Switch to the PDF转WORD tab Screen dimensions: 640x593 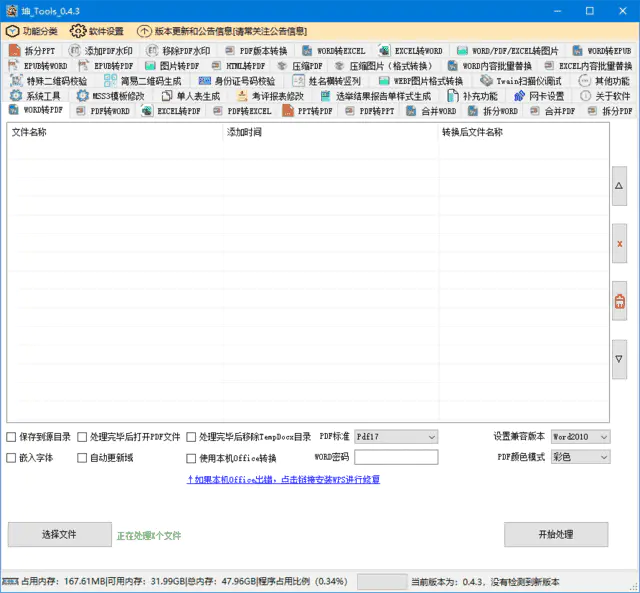[x=104, y=111]
